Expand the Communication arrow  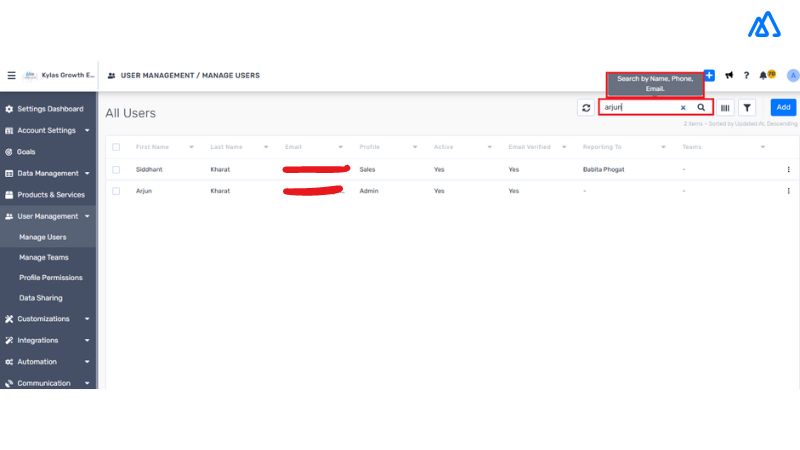pyautogui.click(x=87, y=383)
